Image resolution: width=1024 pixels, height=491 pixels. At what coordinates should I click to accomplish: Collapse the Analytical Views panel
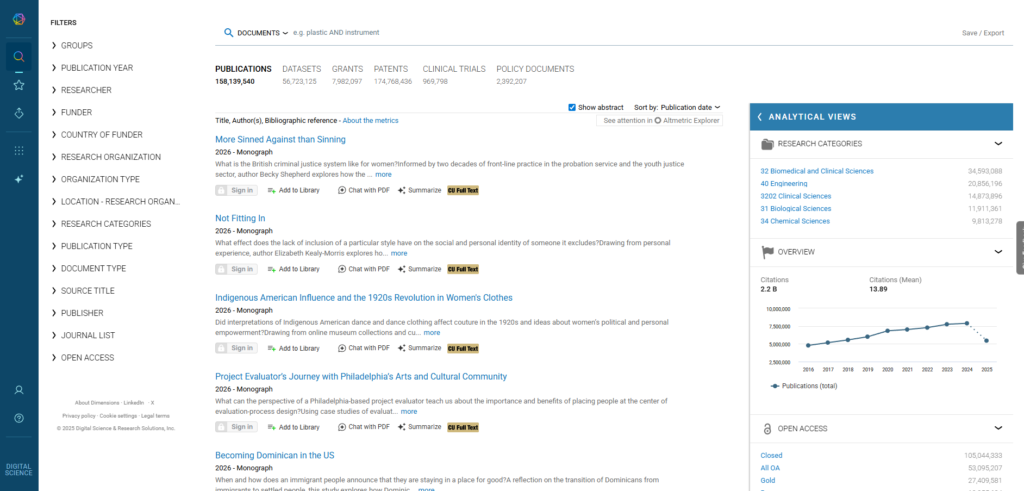tap(760, 117)
